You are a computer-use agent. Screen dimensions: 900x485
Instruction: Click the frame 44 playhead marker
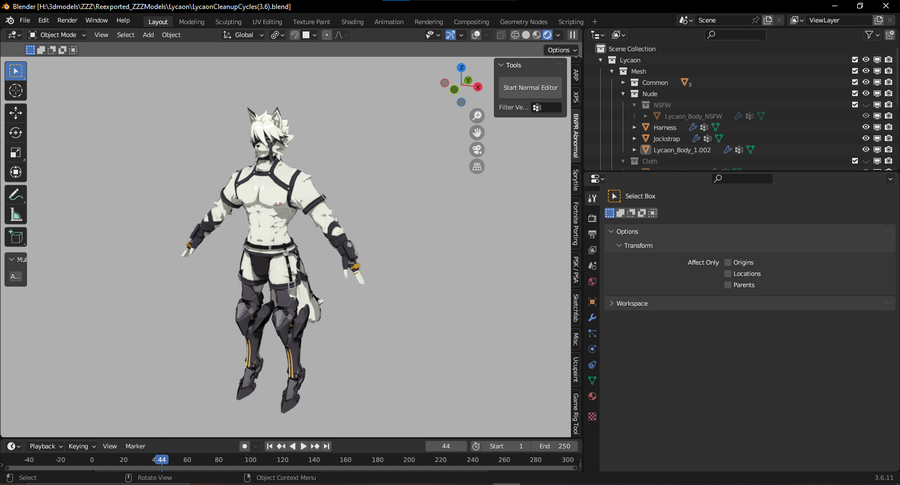161,460
